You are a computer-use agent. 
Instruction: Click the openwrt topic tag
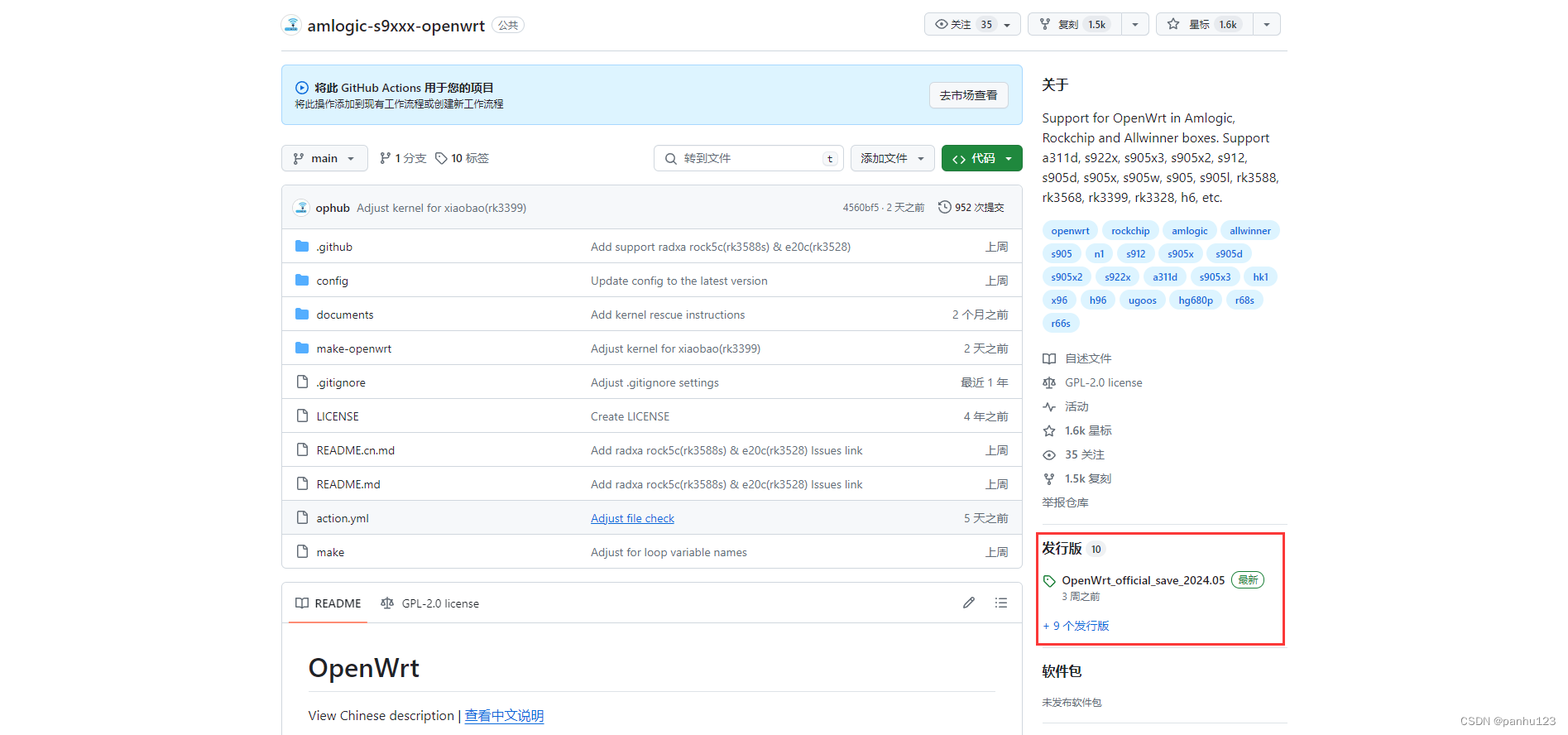pos(1070,231)
